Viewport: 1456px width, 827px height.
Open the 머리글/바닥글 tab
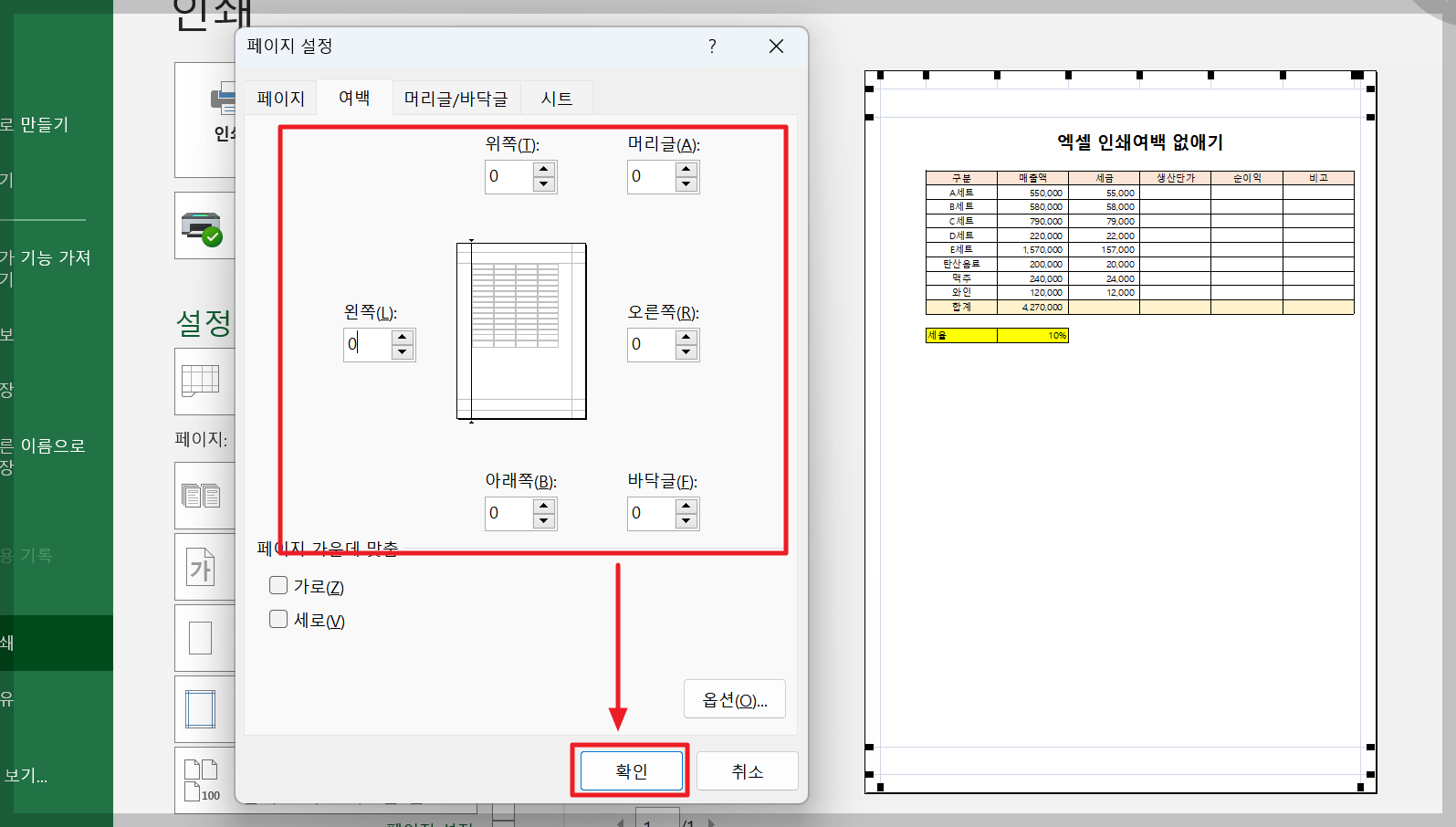coord(456,99)
